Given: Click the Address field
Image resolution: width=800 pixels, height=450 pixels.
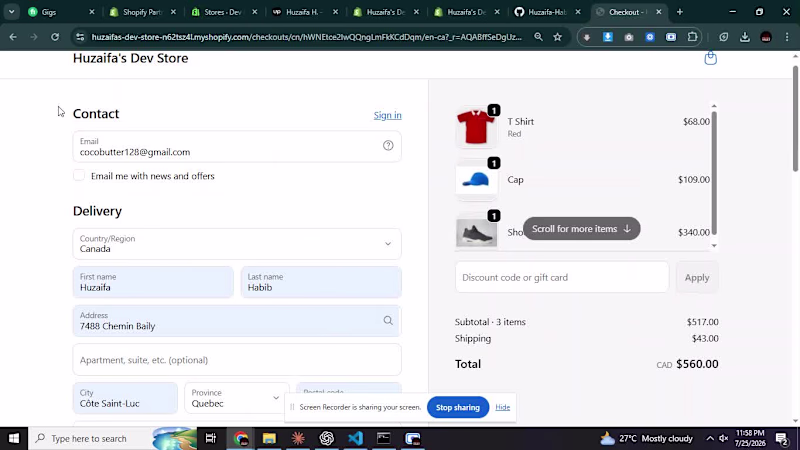Looking at the screenshot, I should [237, 321].
